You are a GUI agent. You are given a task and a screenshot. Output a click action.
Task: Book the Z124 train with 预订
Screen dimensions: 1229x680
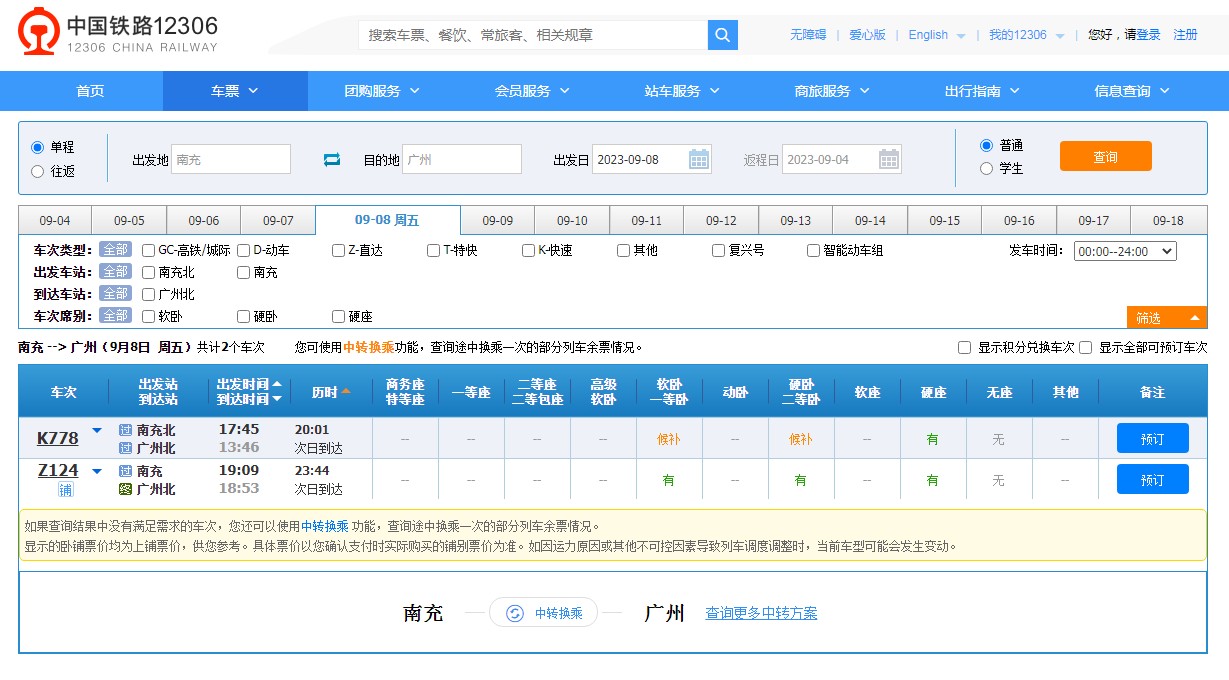[1152, 480]
